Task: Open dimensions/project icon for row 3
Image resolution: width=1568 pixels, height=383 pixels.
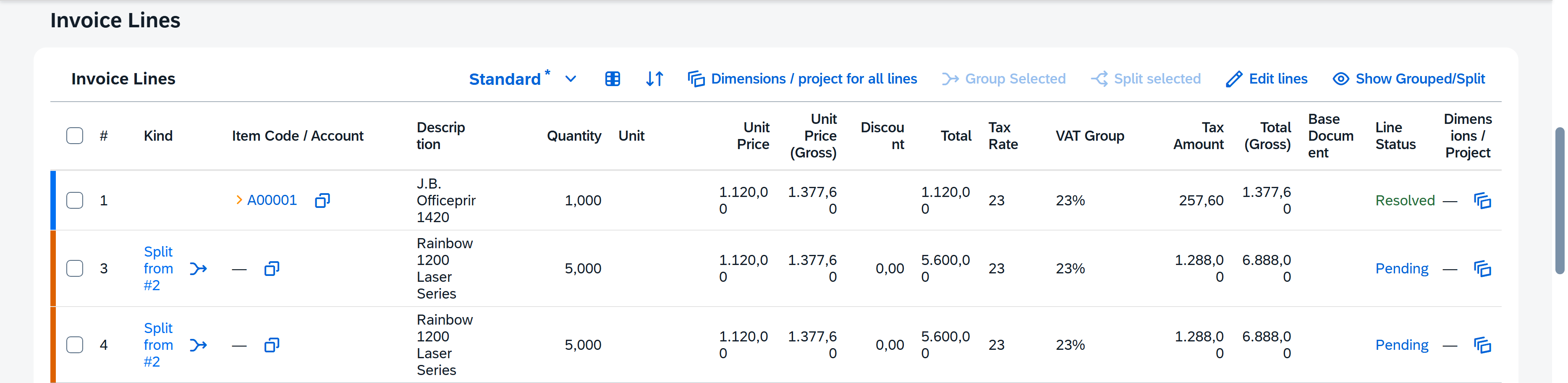Action: pos(1482,268)
